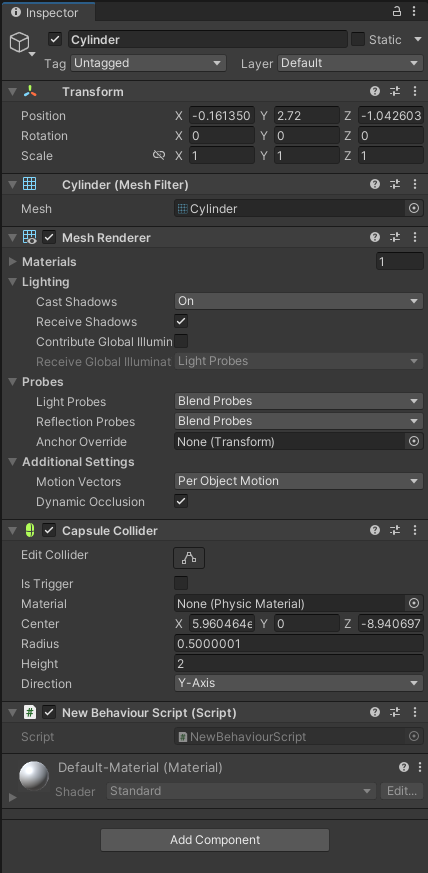Click the collider Radius field
Screen dimensions: 428x873
point(299,644)
